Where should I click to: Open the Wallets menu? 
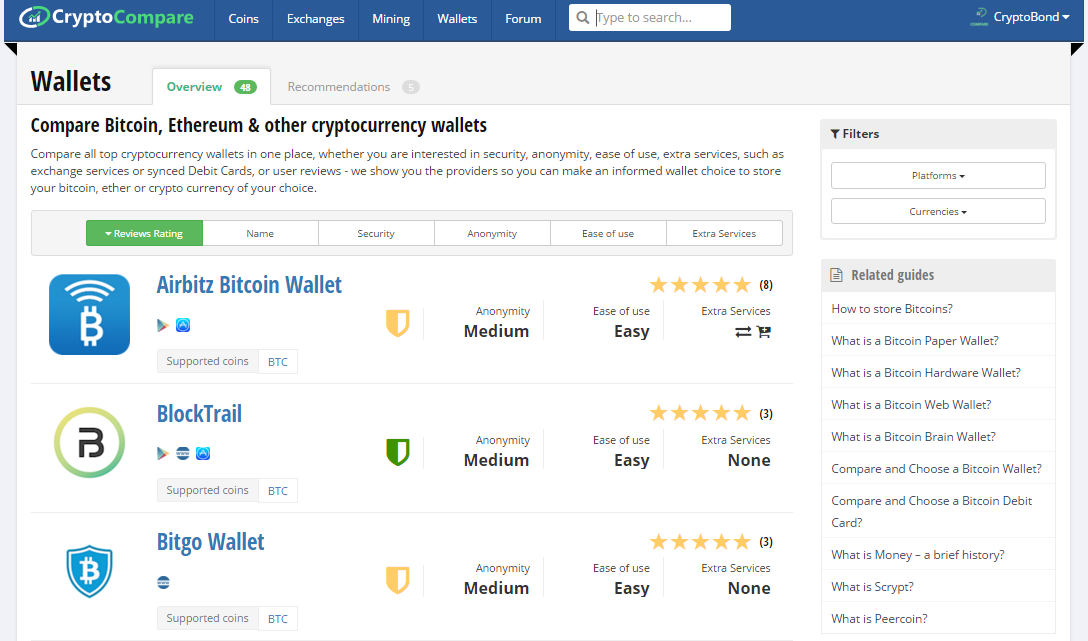457,19
